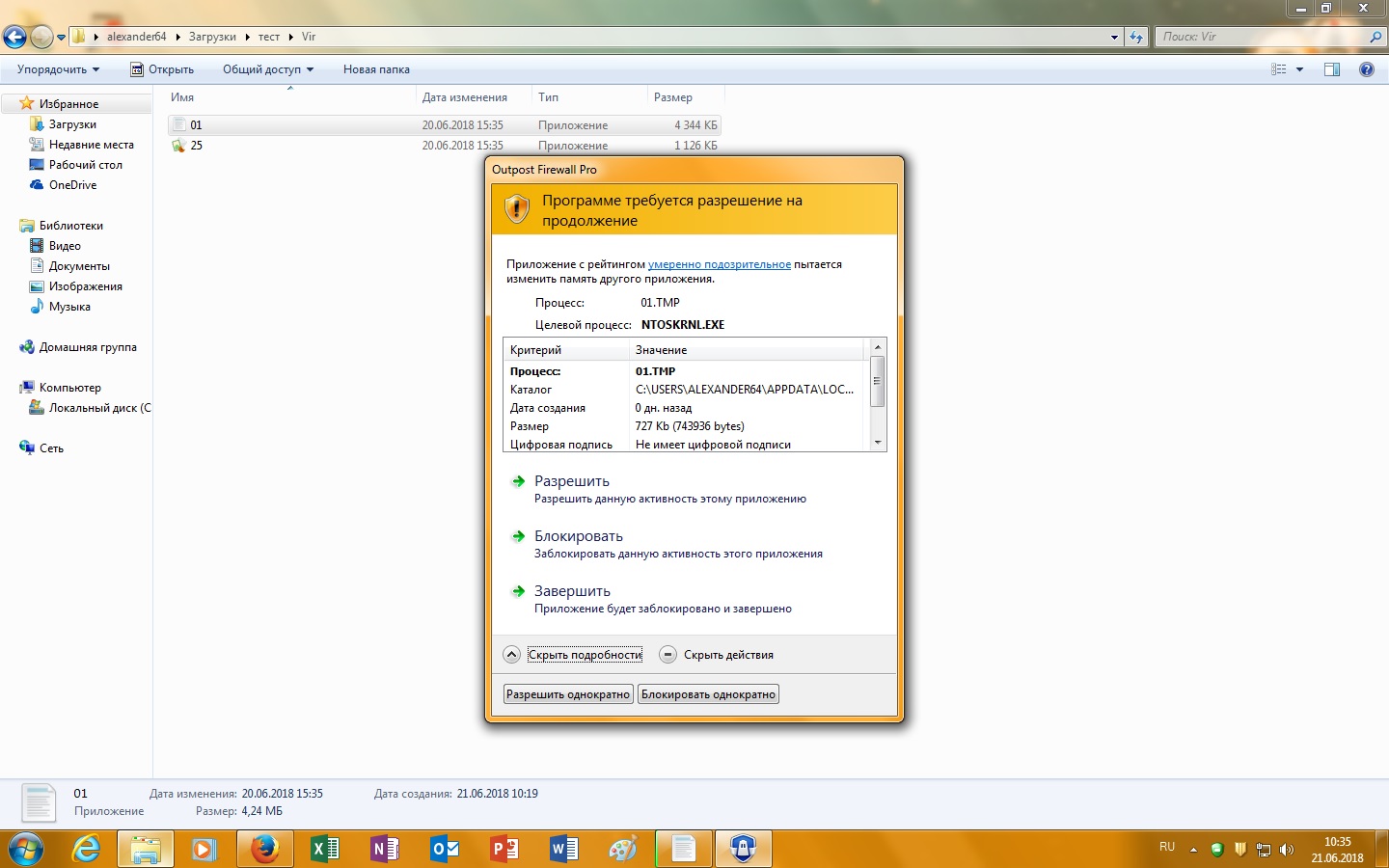Launch PowerPoint from the taskbar

click(x=504, y=849)
